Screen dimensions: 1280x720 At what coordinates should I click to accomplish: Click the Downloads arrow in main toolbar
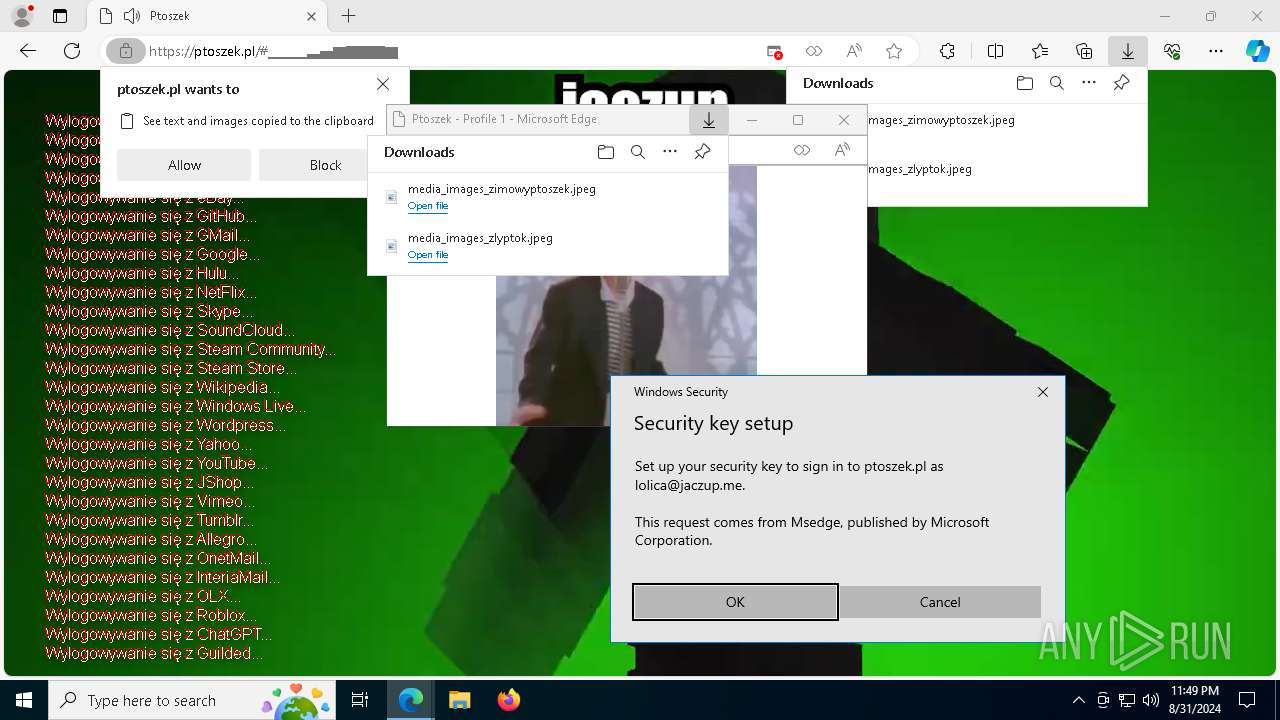[1127, 51]
